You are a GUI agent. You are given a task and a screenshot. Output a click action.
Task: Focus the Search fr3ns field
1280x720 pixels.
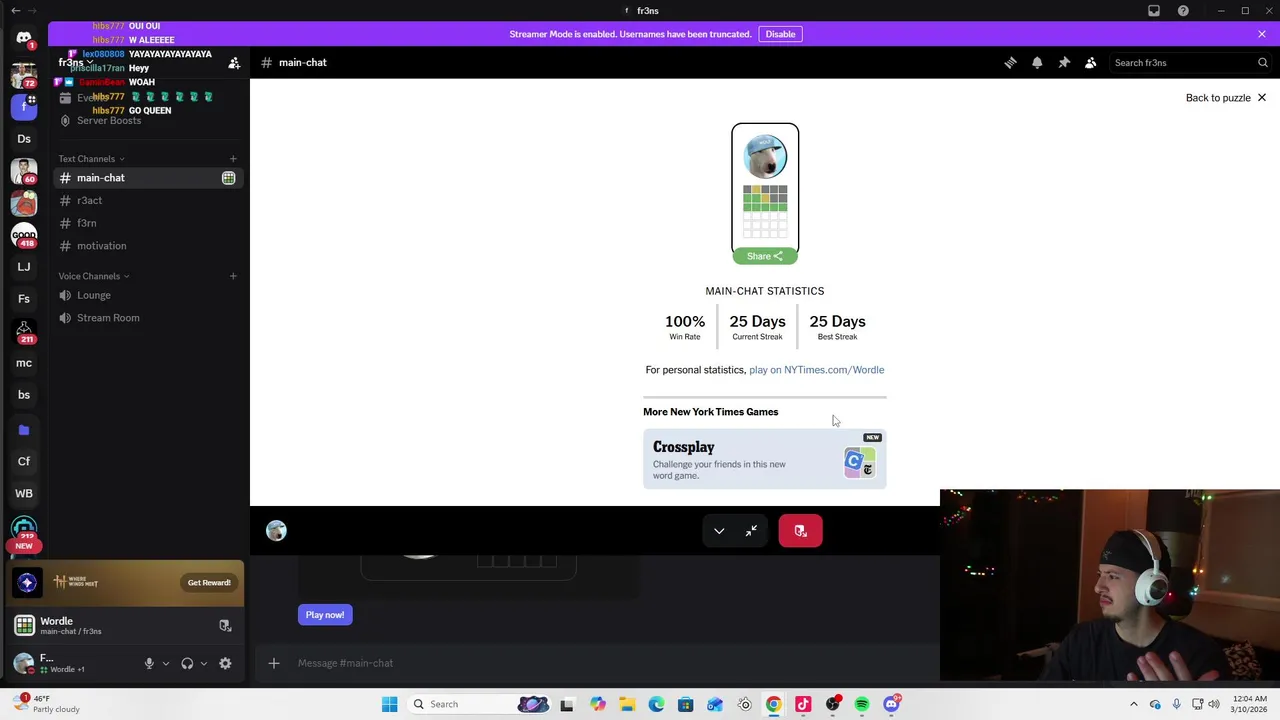[1190, 62]
